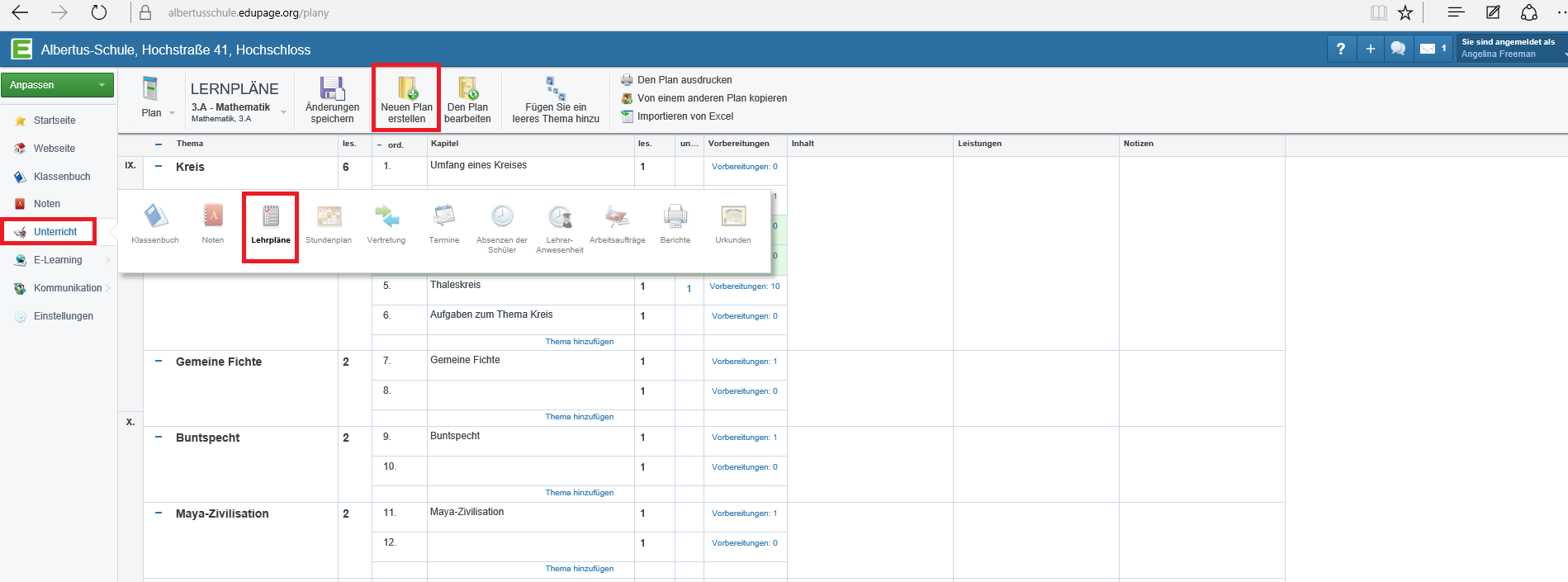Select Unterricht in the left sidebar
This screenshot has width=1568, height=582.
point(54,232)
